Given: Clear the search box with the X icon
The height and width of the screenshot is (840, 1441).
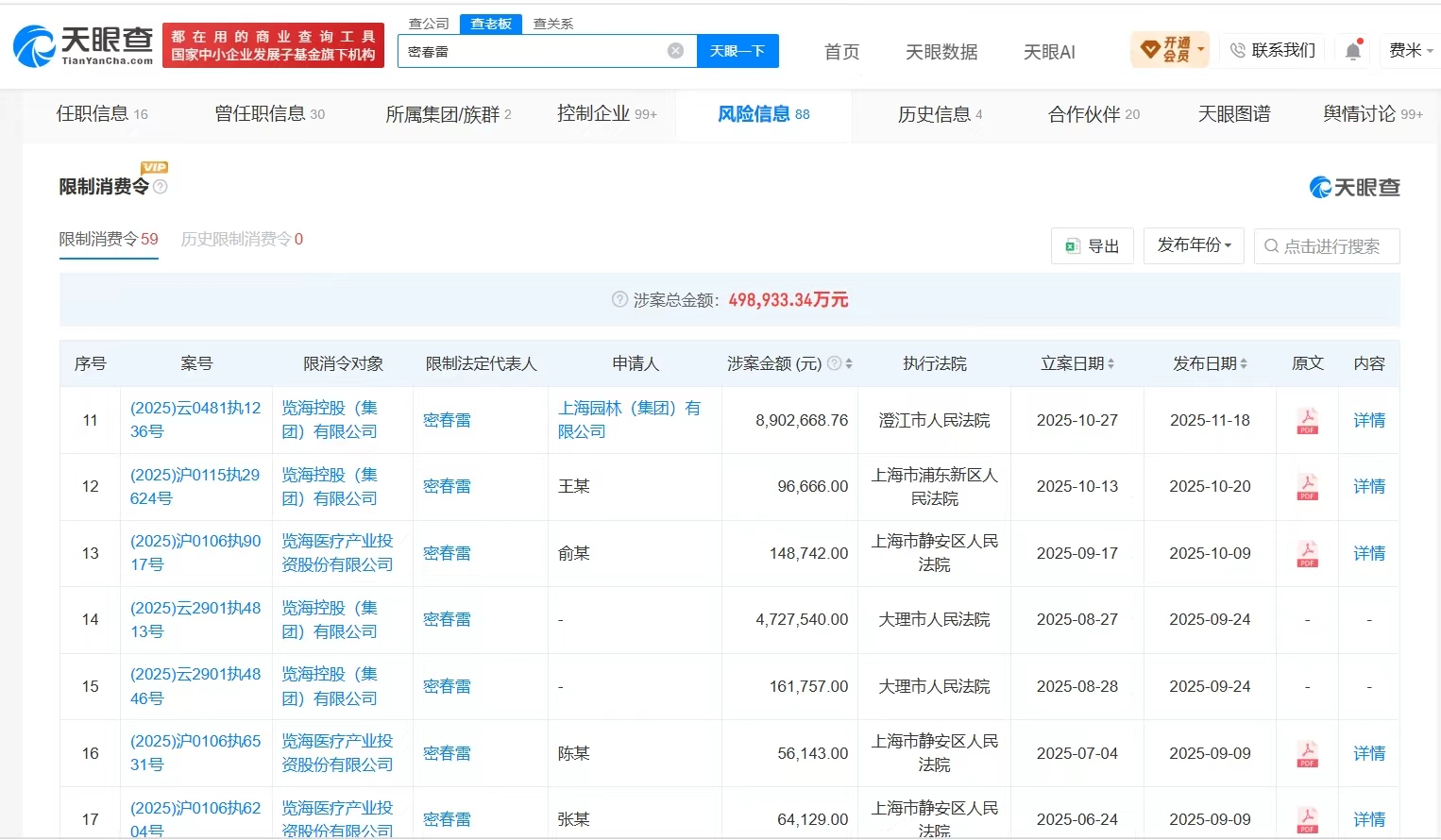Looking at the screenshot, I should pos(675,51).
